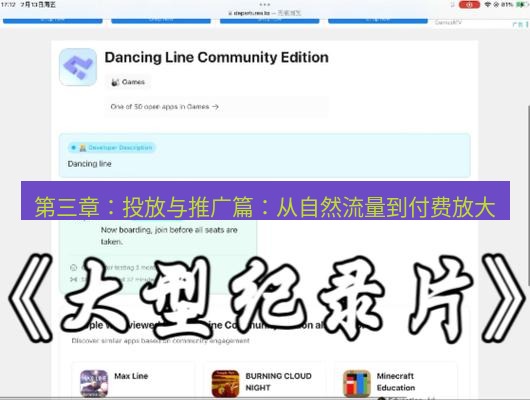Tap the three-dot multitasking control at top
Viewport: 530px width, 400px height.
coord(265,4)
